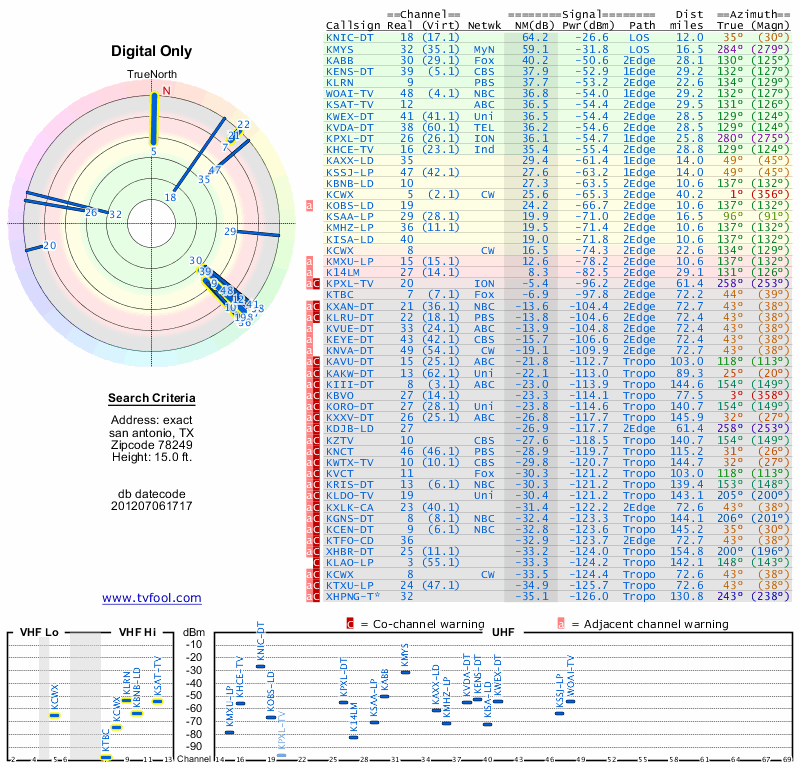Click the warning badge beside XHPNG-T*
The height and width of the screenshot is (768, 800).
click(x=313, y=597)
